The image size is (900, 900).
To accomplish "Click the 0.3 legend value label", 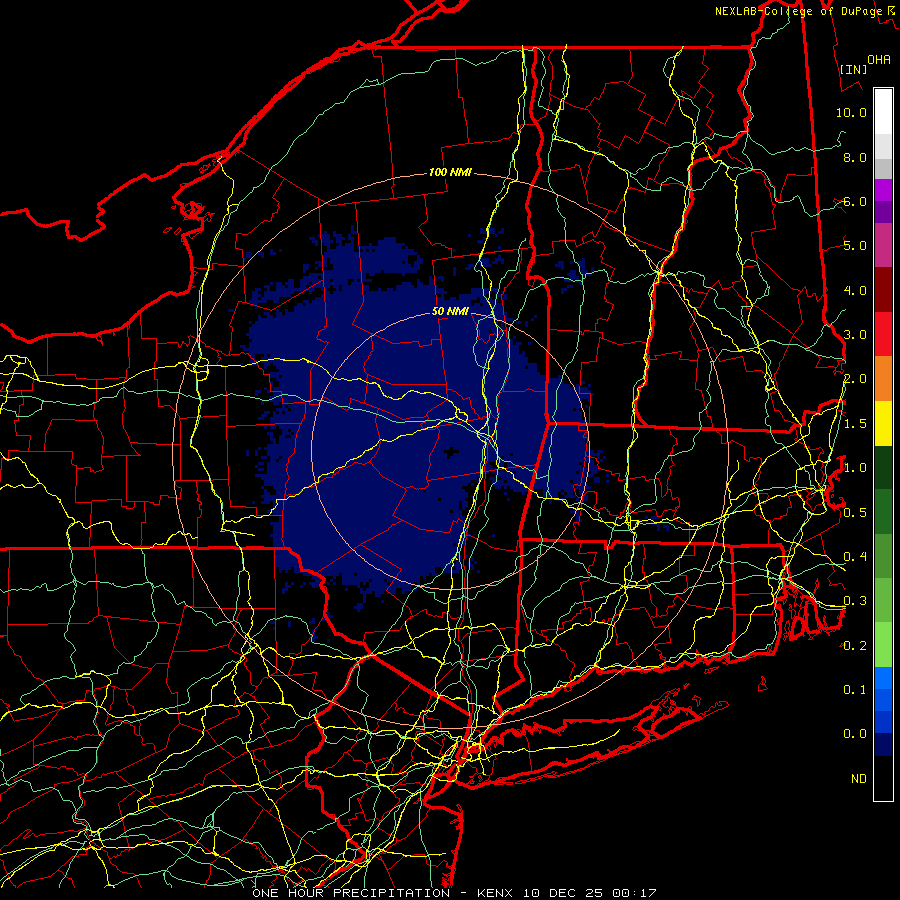I will click(855, 601).
